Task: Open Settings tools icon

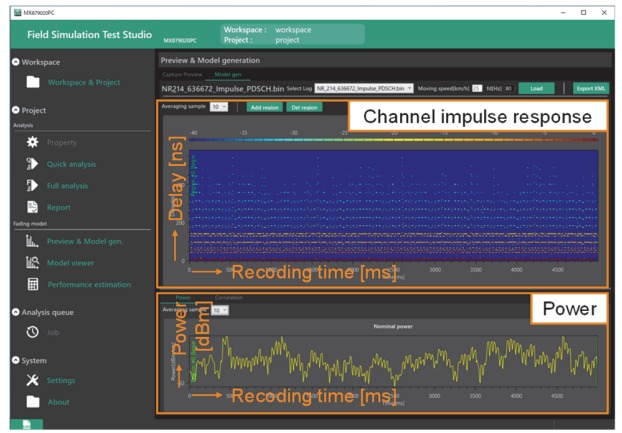Action: 33,380
